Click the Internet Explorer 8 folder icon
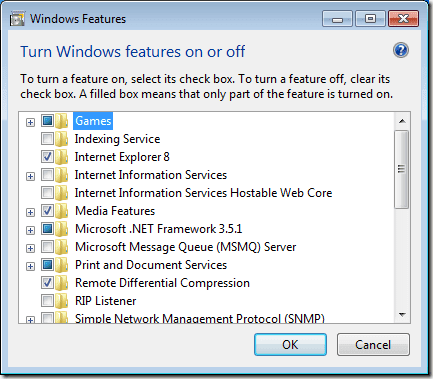 (x=62, y=157)
